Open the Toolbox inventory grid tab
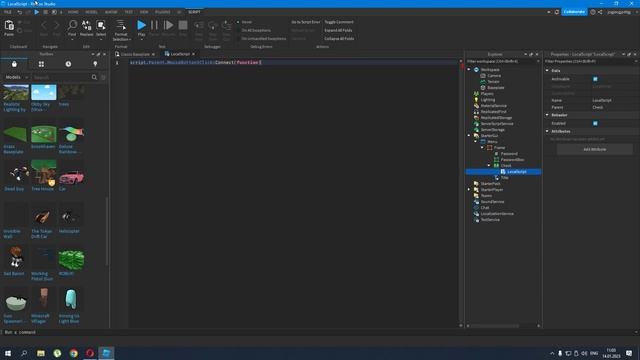This screenshot has height=360, width=640. point(41,64)
